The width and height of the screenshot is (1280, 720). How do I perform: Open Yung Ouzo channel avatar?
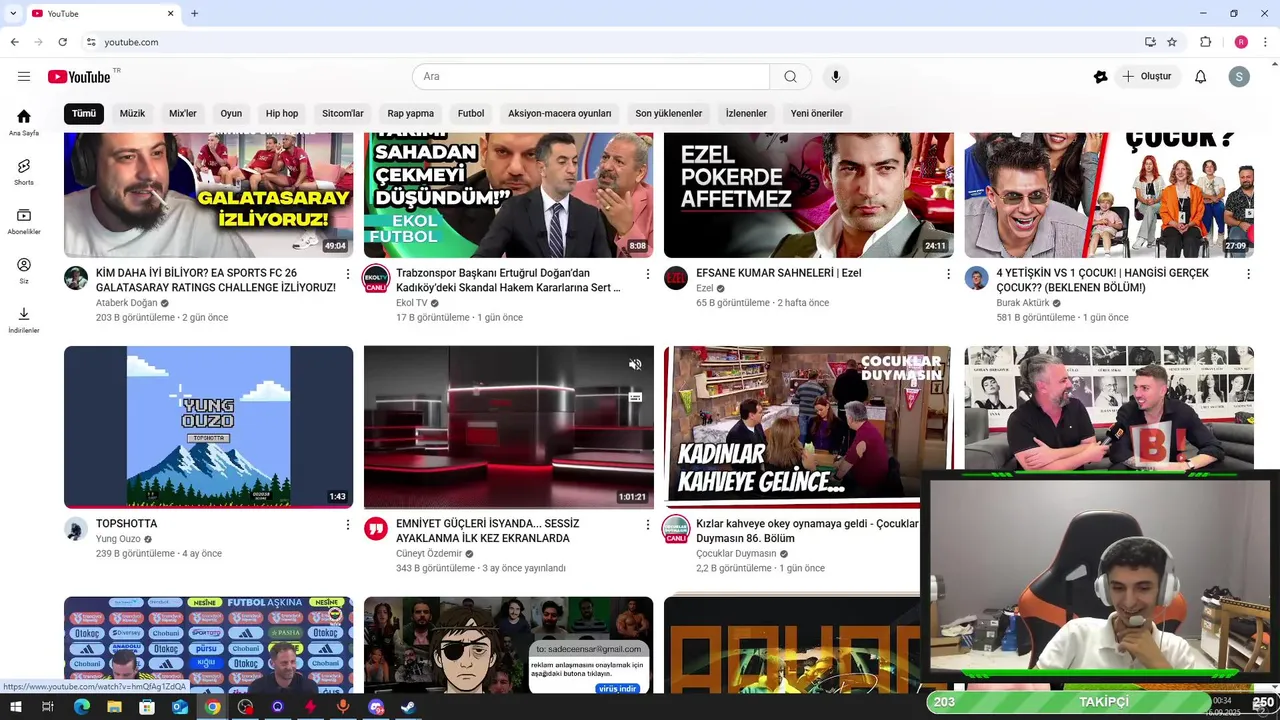[76, 529]
